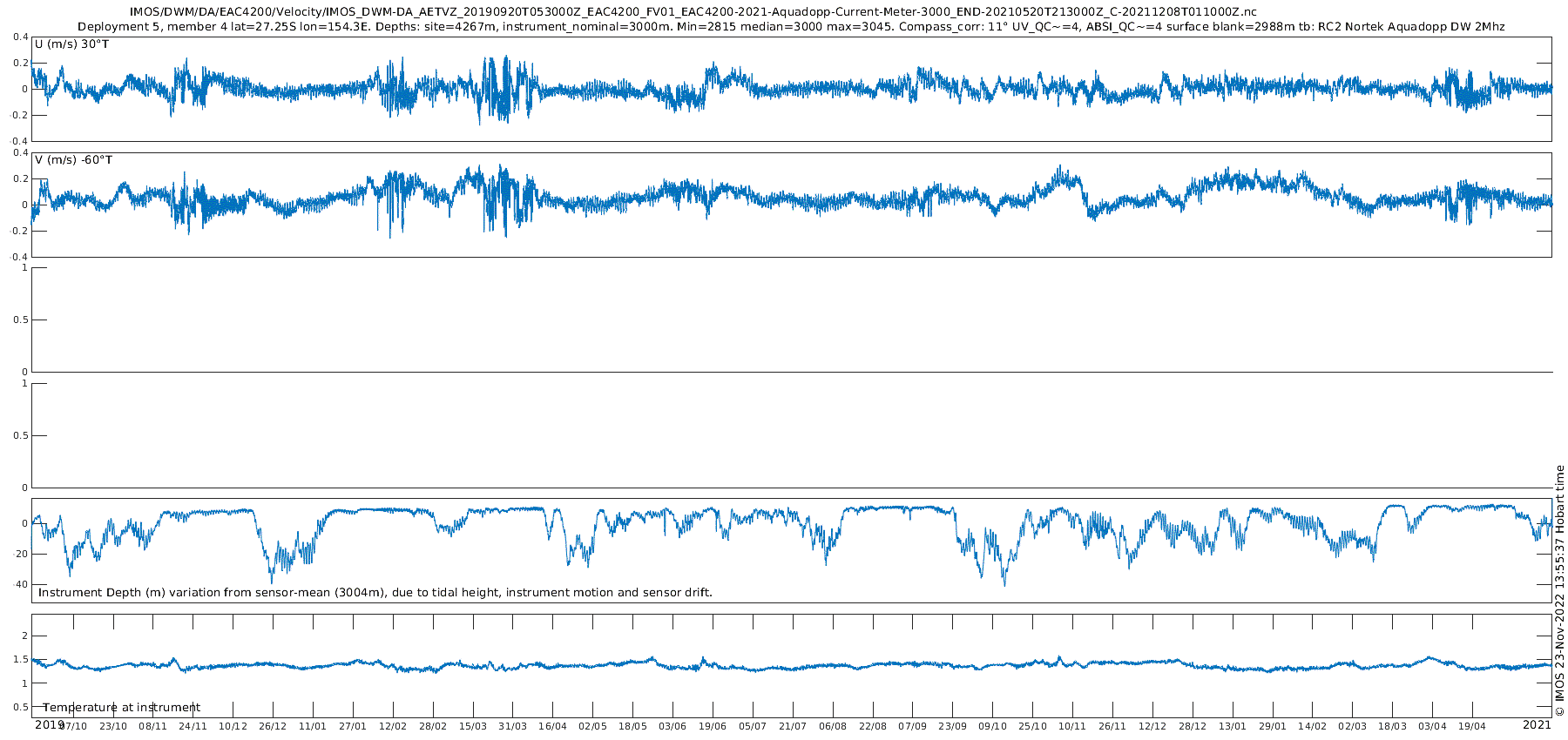Click the '27/01' date tick label
The height and width of the screenshot is (740, 1568).
click(353, 726)
